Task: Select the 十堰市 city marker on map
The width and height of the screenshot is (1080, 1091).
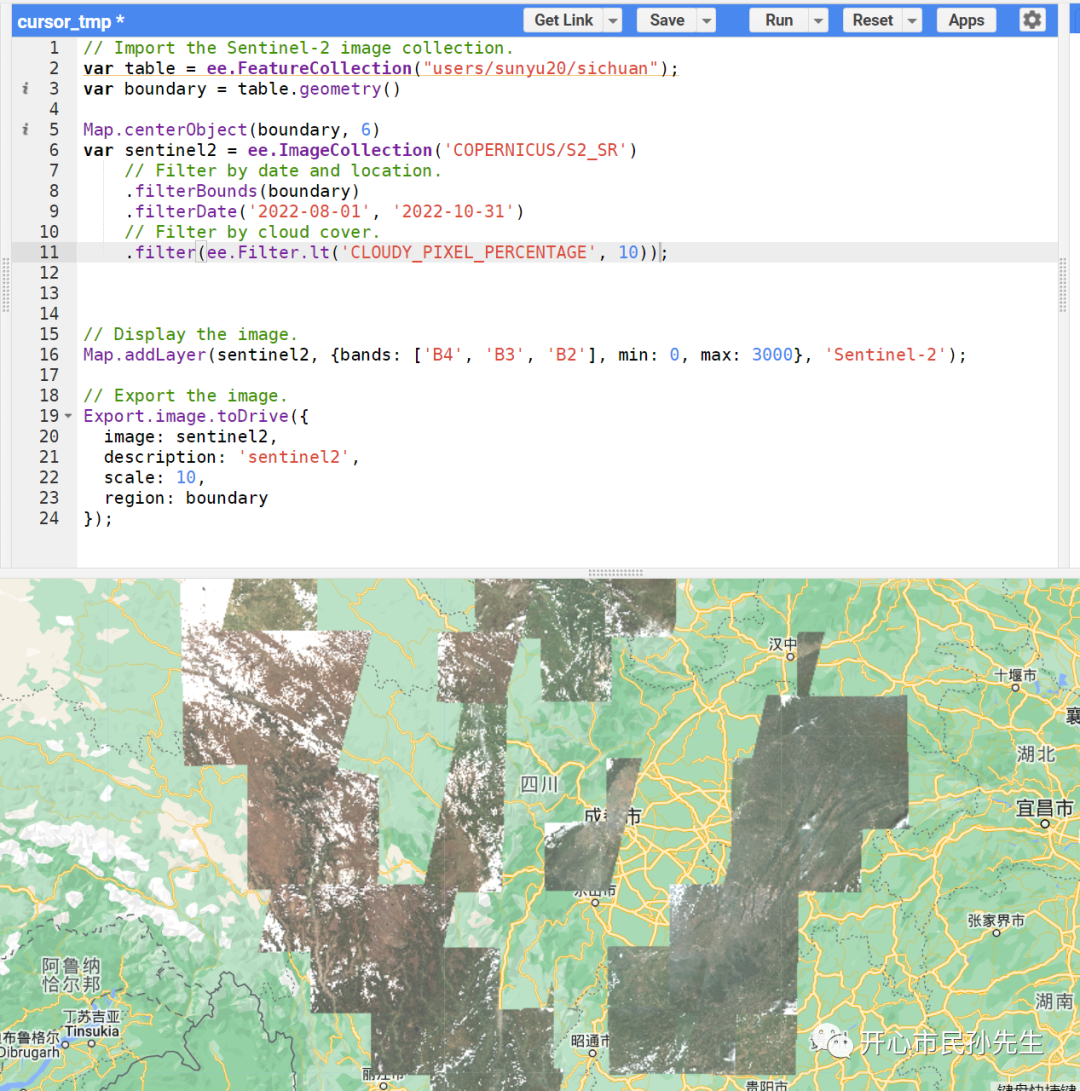Action: 1015,687
